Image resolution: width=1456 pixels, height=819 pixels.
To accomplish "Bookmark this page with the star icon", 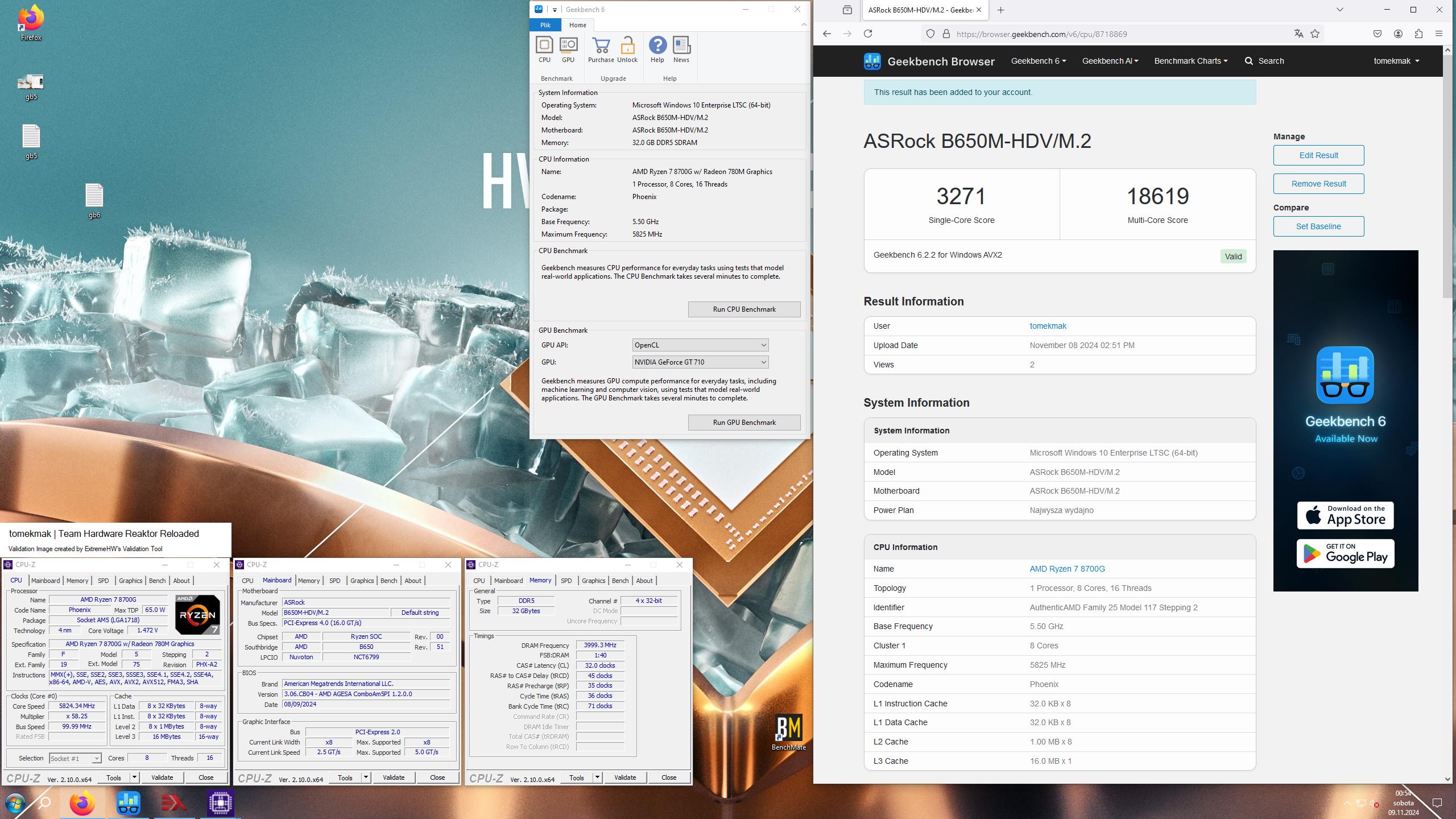I will 1315,34.
